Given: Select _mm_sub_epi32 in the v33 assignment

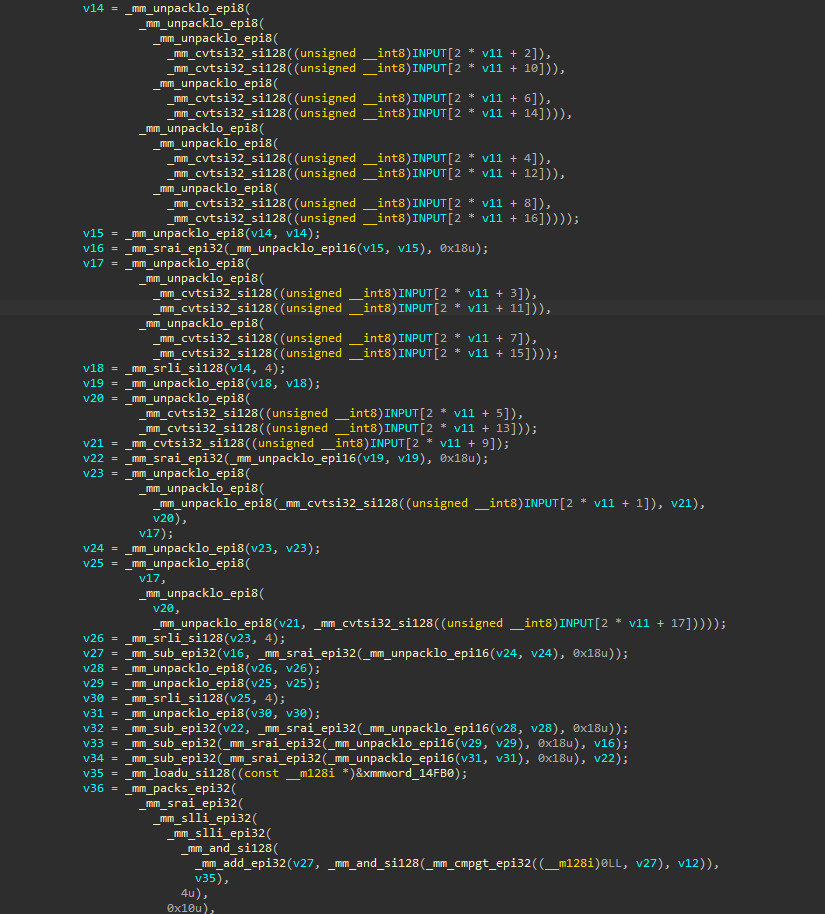Looking at the screenshot, I should (x=171, y=743).
